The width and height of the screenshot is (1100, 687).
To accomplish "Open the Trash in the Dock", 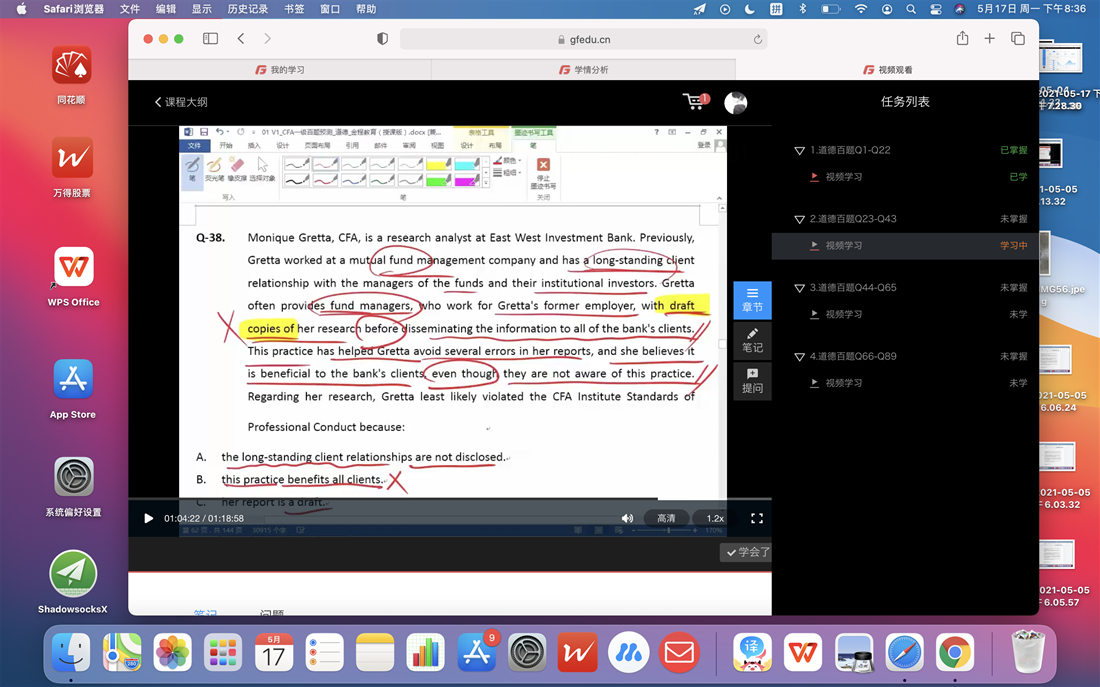I will [x=1028, y=653].
